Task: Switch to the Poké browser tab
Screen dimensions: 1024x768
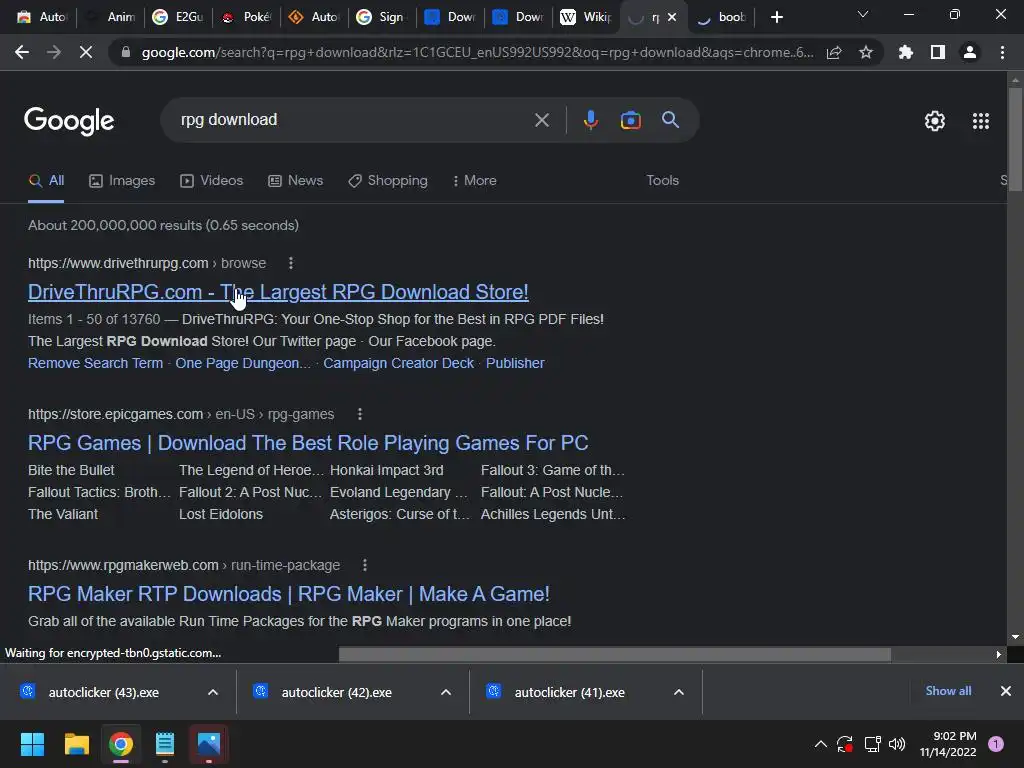Action: [x=247, y=17]
